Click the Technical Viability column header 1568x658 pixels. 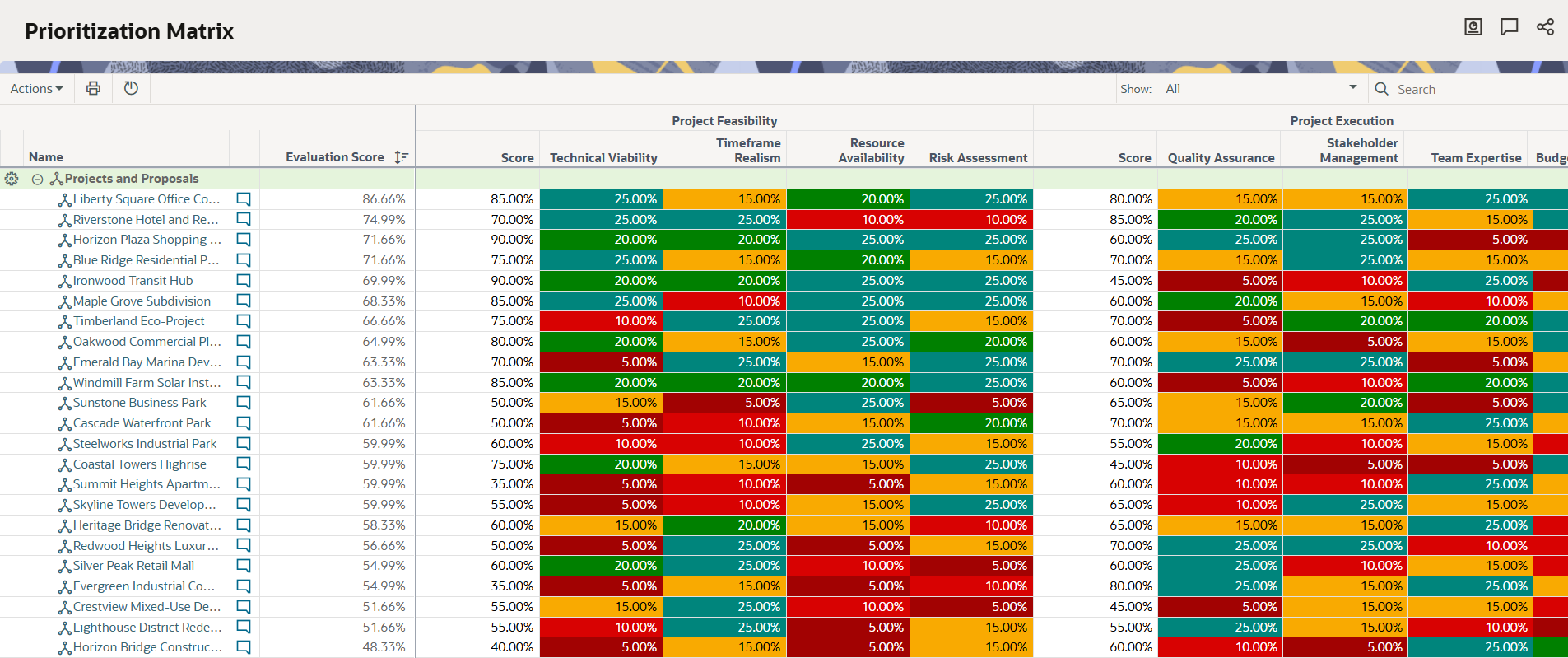click(603, 158)
